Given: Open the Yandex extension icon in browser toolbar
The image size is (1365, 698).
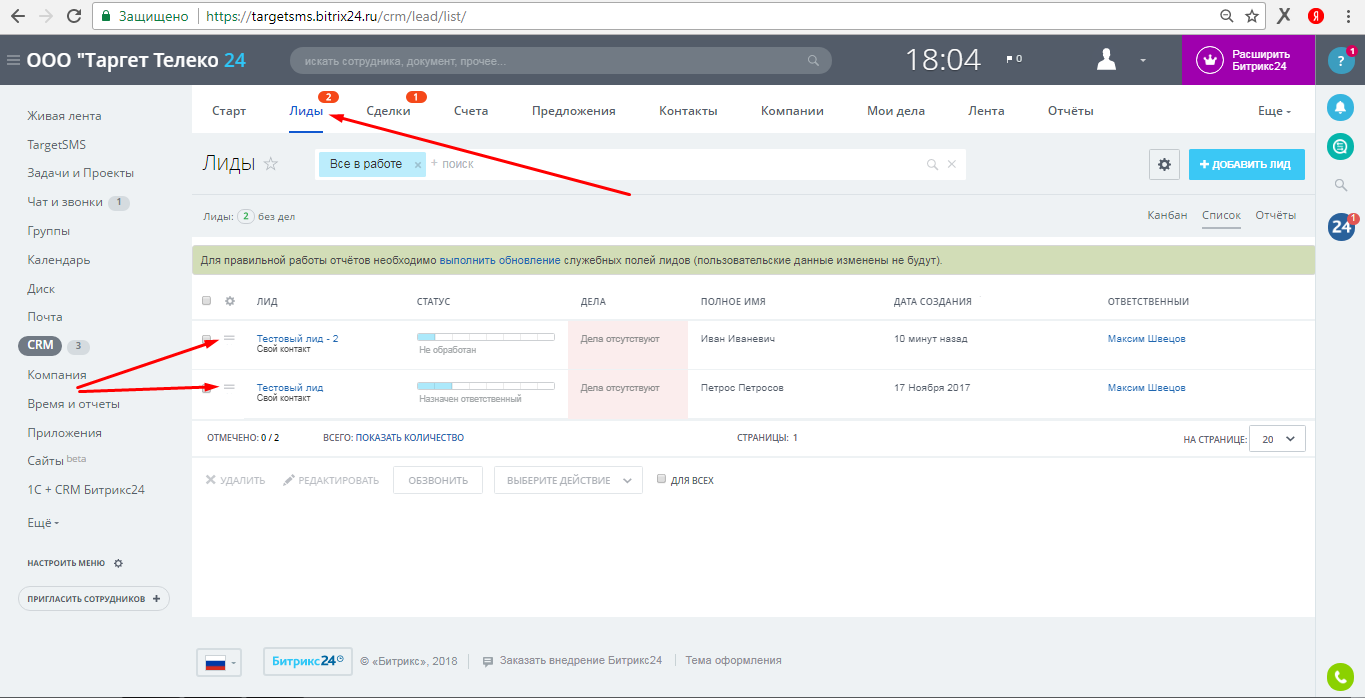Looking at the screenshot, I should (x=1318, y=17).
